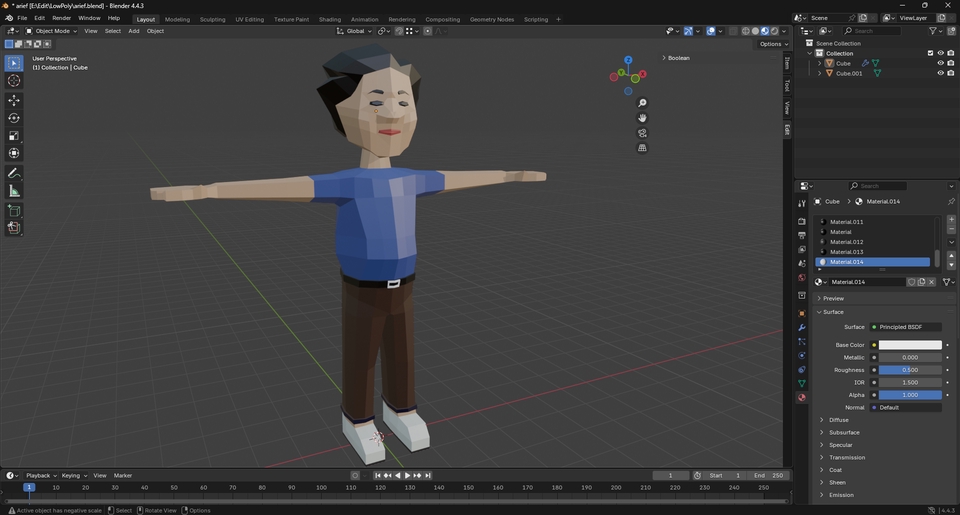Expand the Cube.001 tree item
Screen dimensions: 960x515
pos(820,73)
